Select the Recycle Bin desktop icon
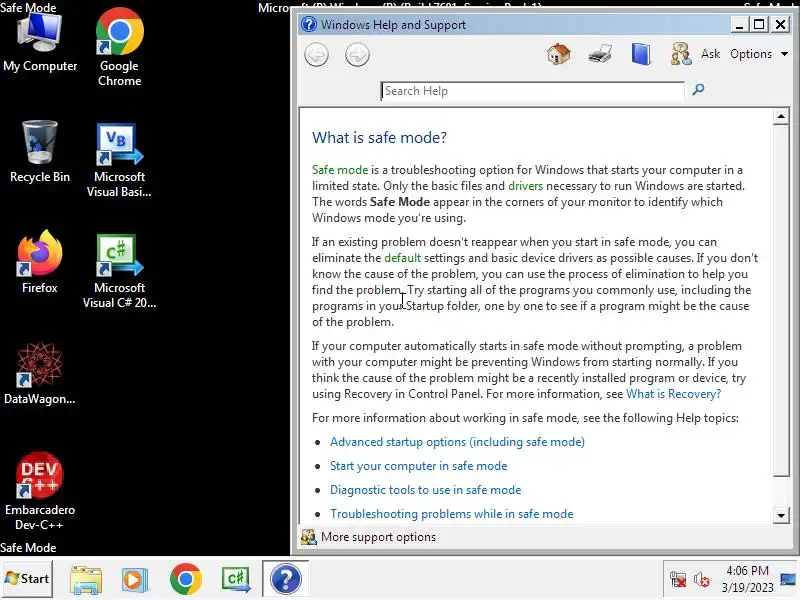The width and height of the screenshot is (800, 600). (x=40, y=152)
